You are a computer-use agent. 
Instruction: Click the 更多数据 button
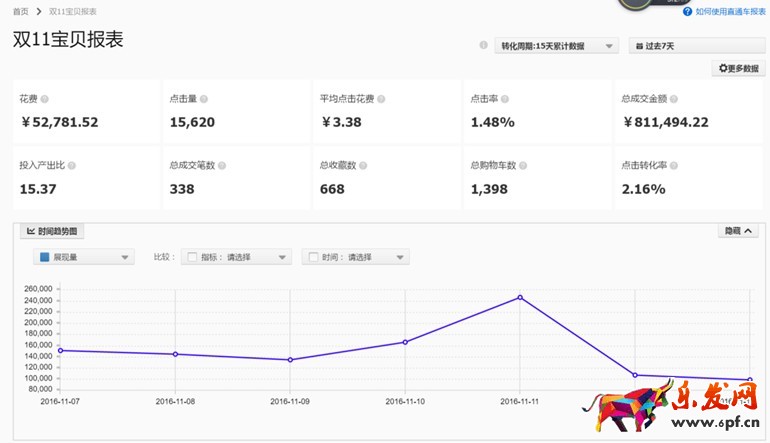pos(738,69)
